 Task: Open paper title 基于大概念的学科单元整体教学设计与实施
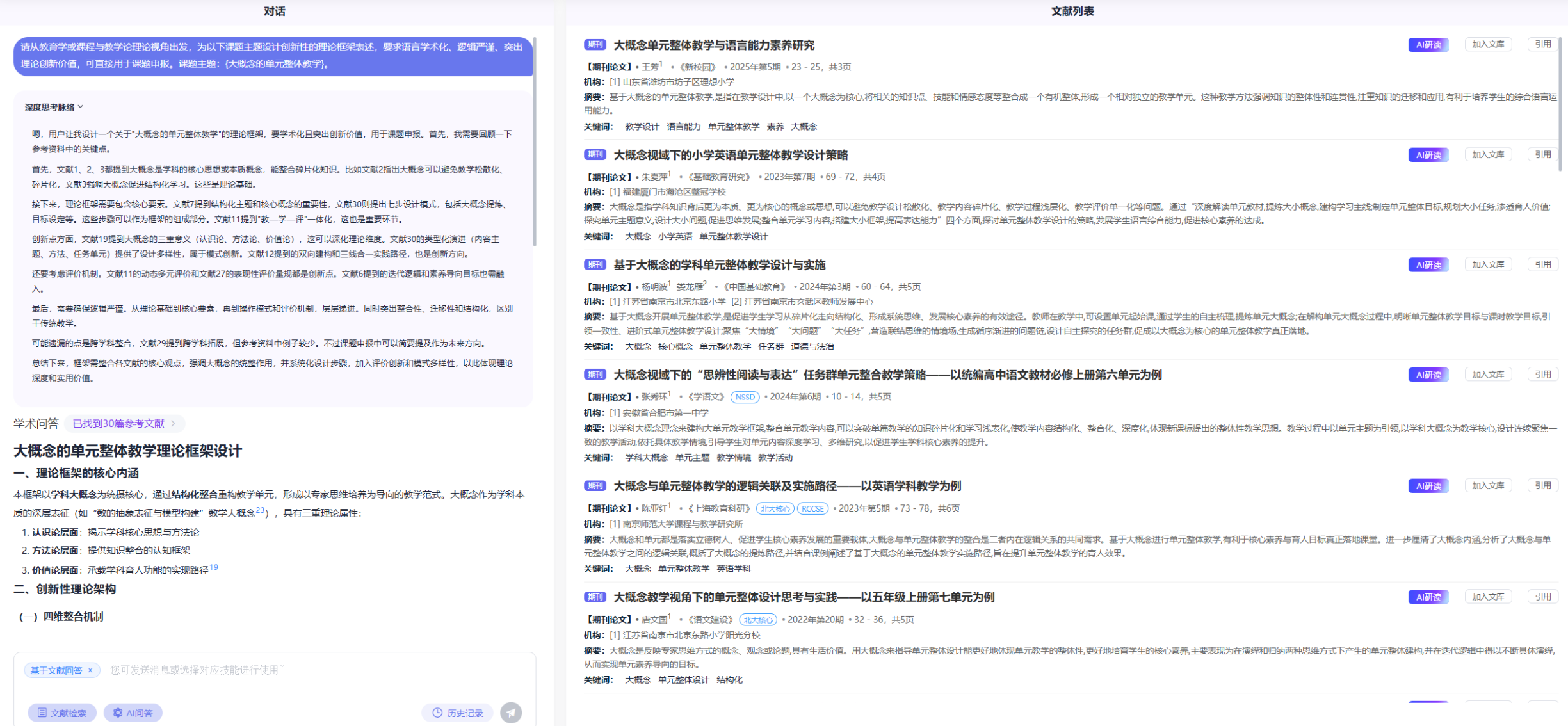(719, 265)
